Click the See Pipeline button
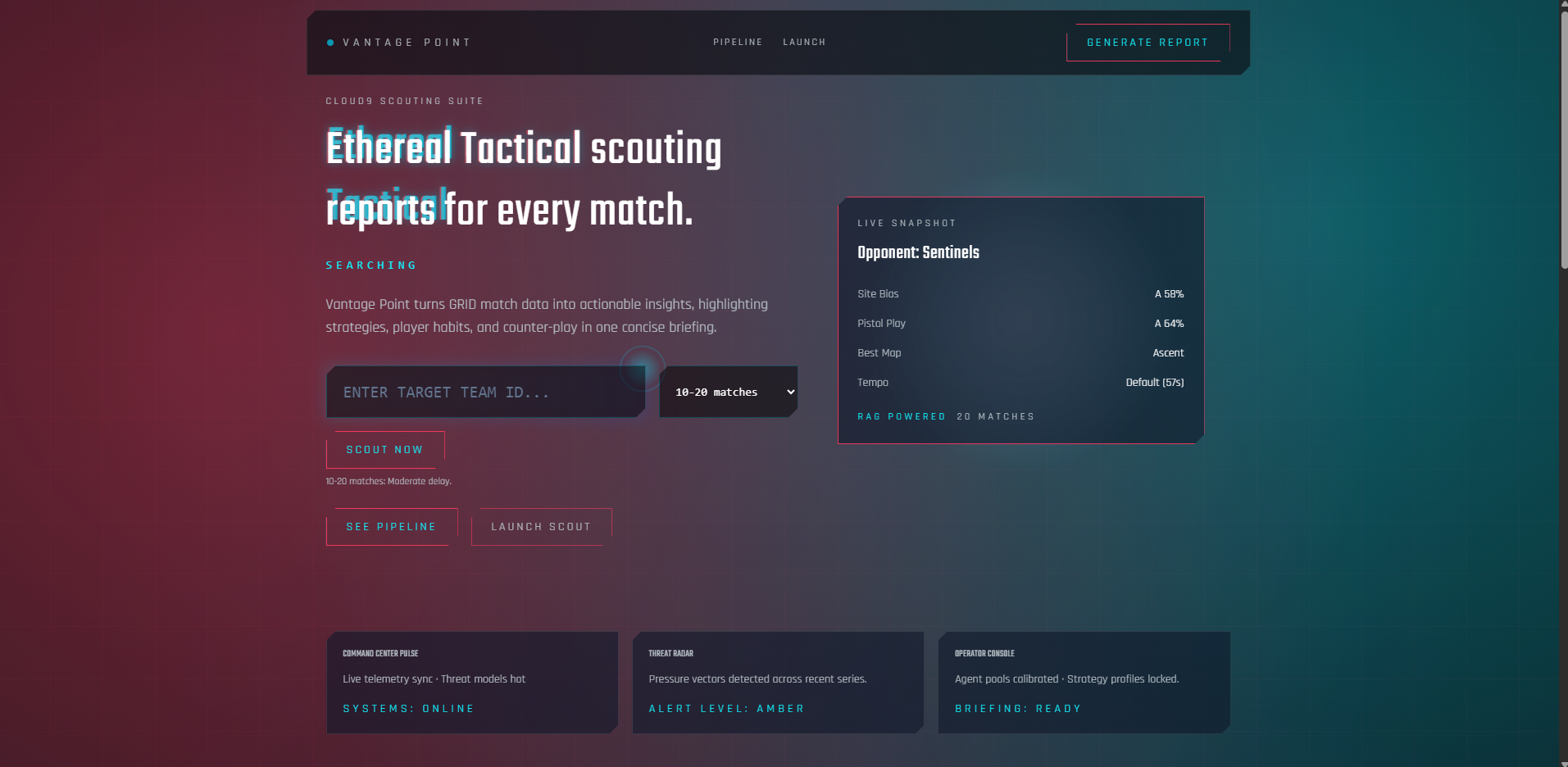1568x767 pixels. pyautogui.click(x=392, y=527)
